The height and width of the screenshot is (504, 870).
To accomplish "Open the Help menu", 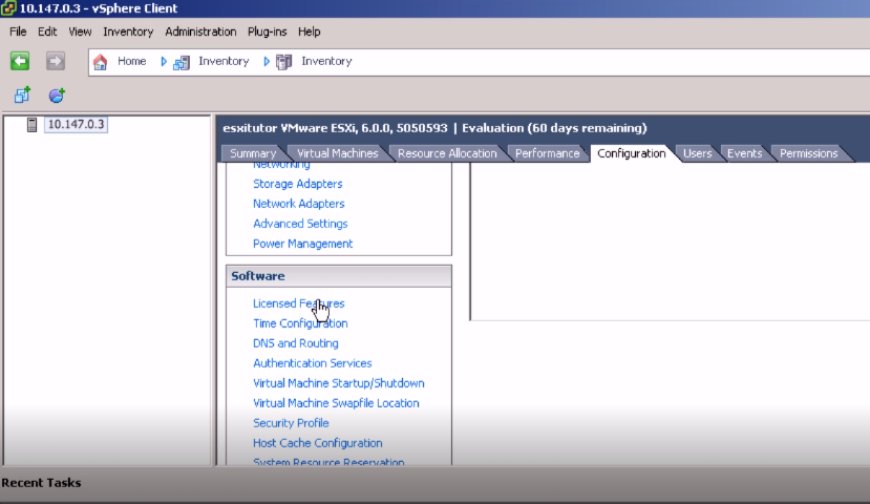I will pyautogui.click(x=309, y=32).
